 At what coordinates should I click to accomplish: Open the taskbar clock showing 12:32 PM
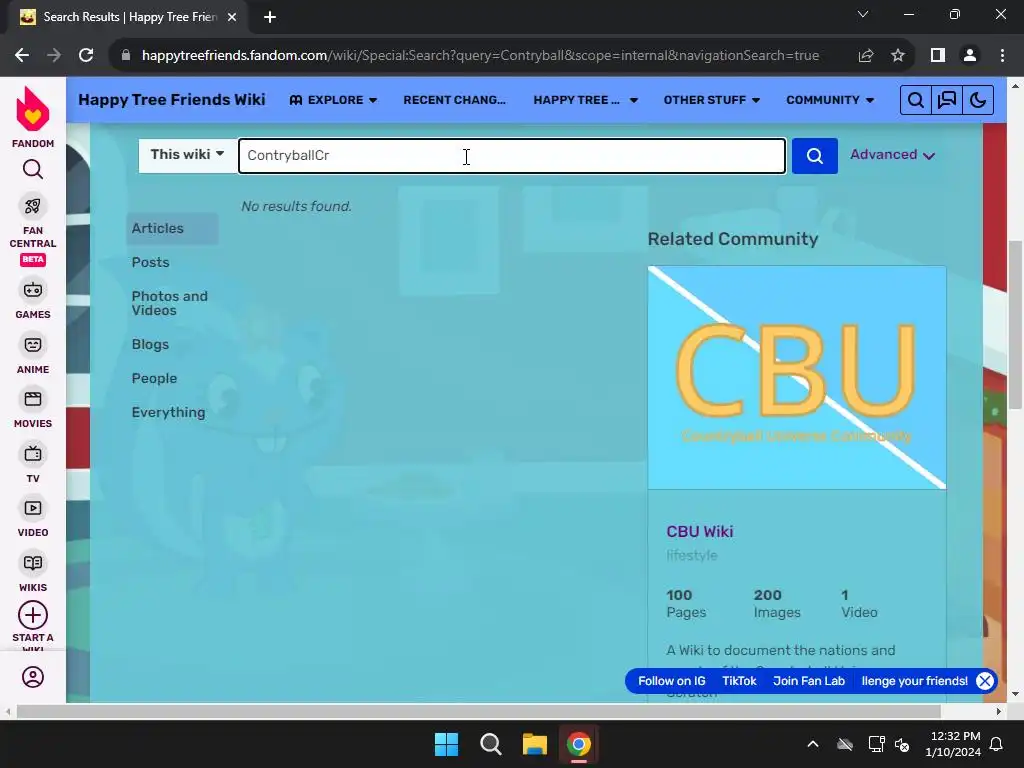tap(953, 744)
